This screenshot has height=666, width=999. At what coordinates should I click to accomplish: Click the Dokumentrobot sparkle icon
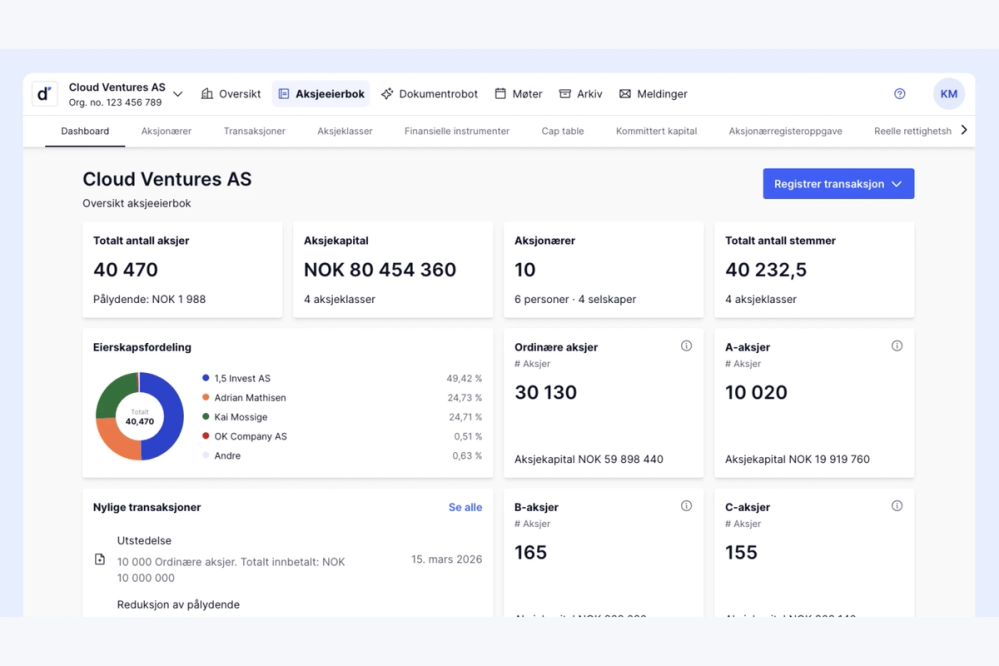387,94
